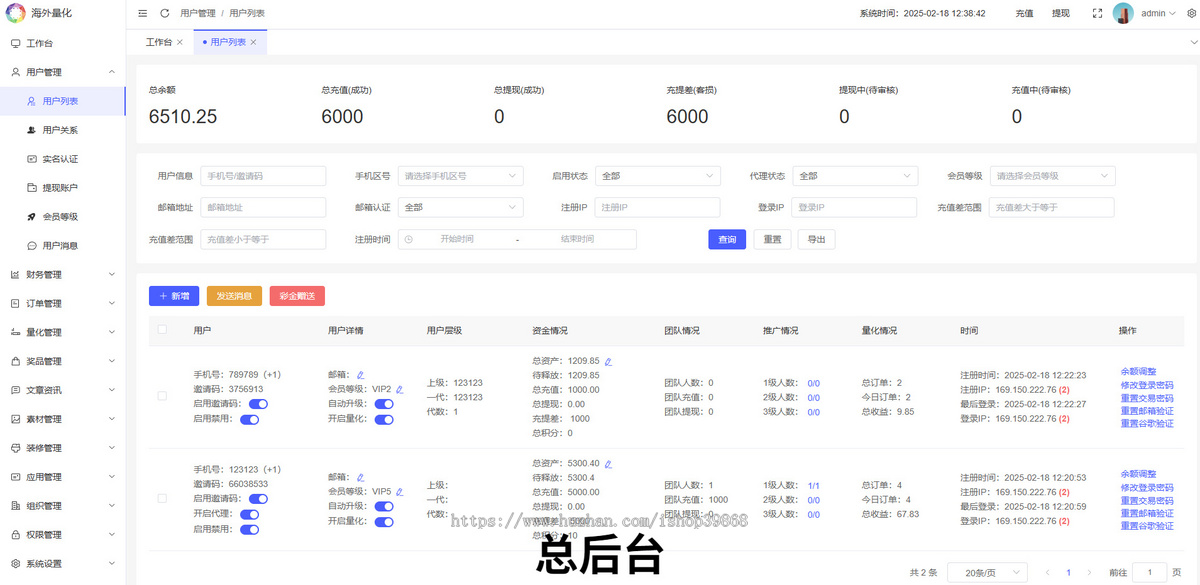Open the 启用状态 dropdown
Image resolution: width=1200 pixels, height=585 pixels.
click(x=657, y=175)
